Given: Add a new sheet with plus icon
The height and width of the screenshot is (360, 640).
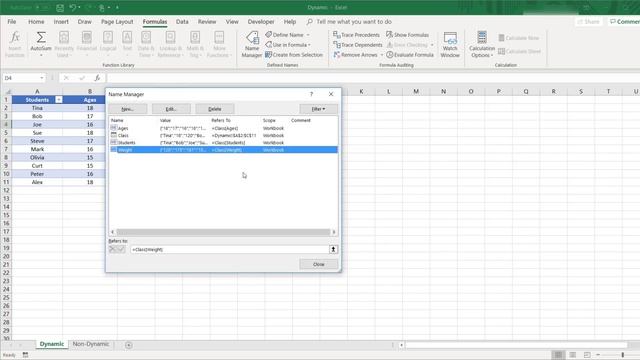Looking at the screenshot, I should [x=129, y=345].
